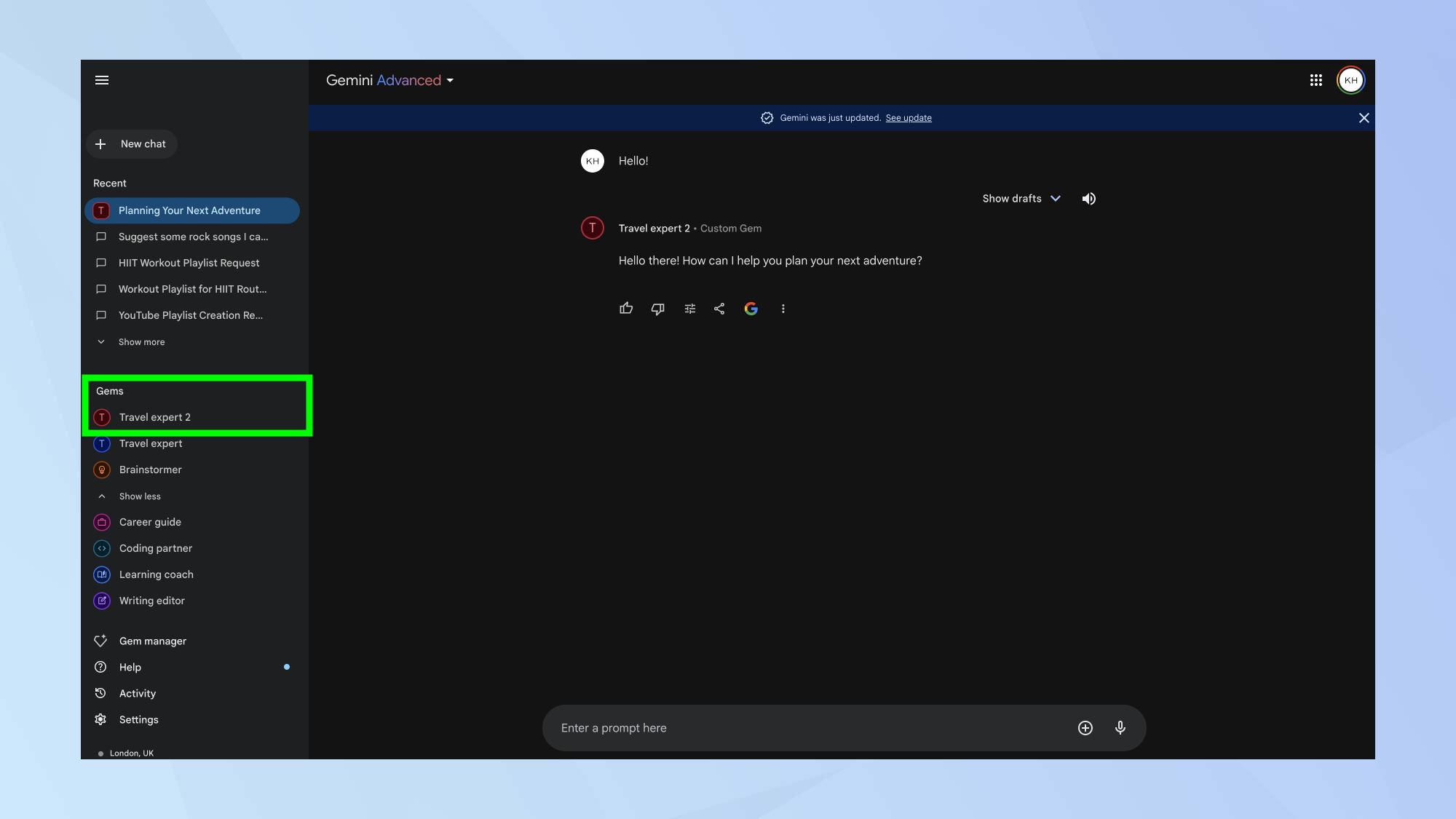Click the thumbs down icon on response
Viewport: 1456px width, 819px height.
[x=657, y=308]
